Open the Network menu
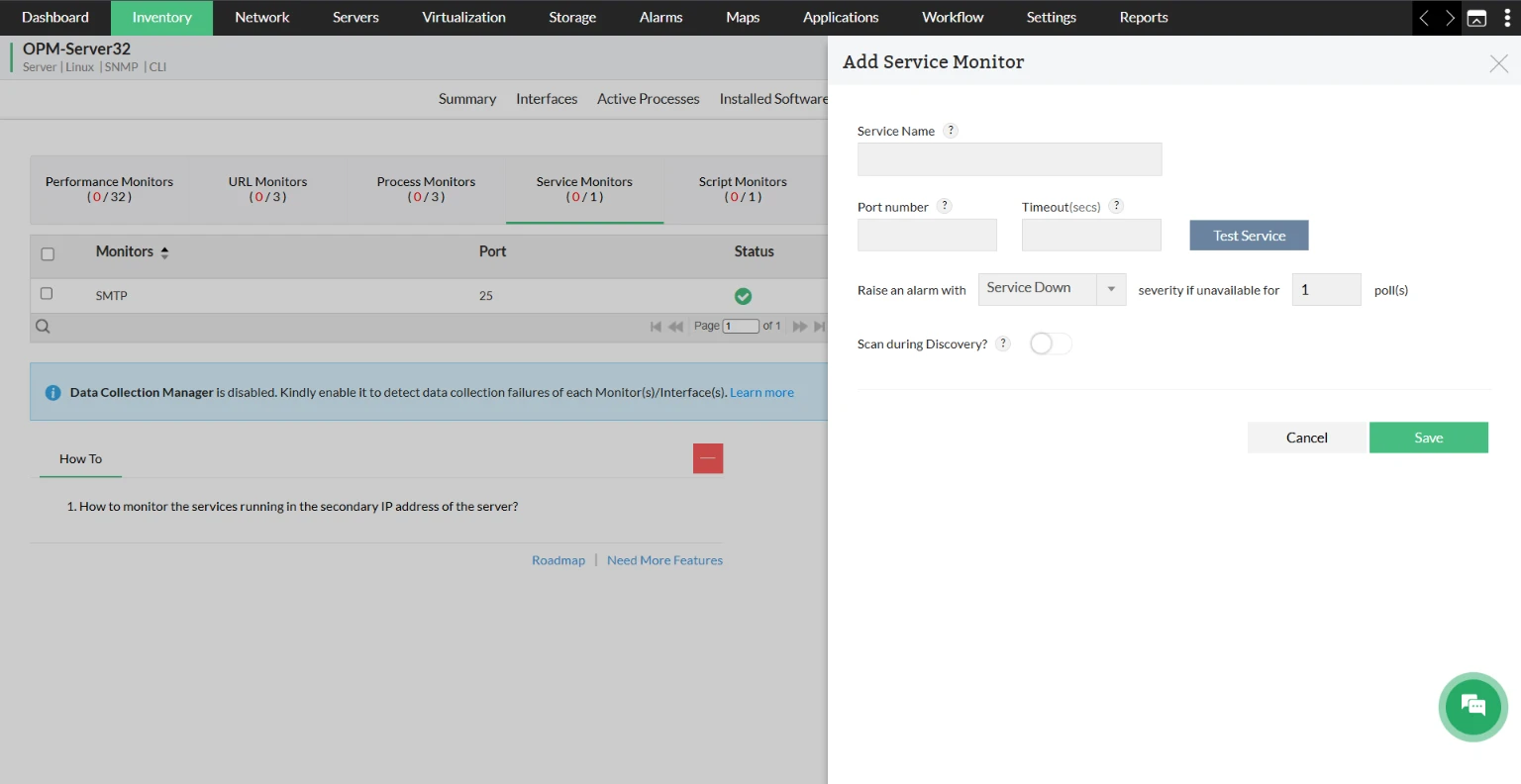This screenshot has height=784, width=1521. tap(262, 18)
